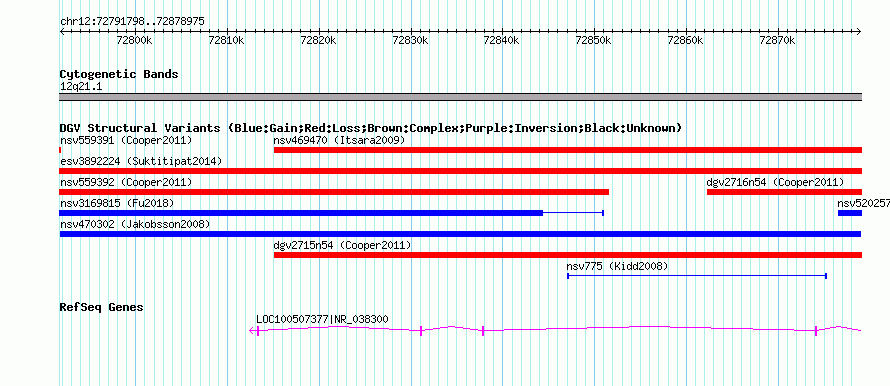
Task: Click the 72830k ruler tick label
Action: [410, 41]
